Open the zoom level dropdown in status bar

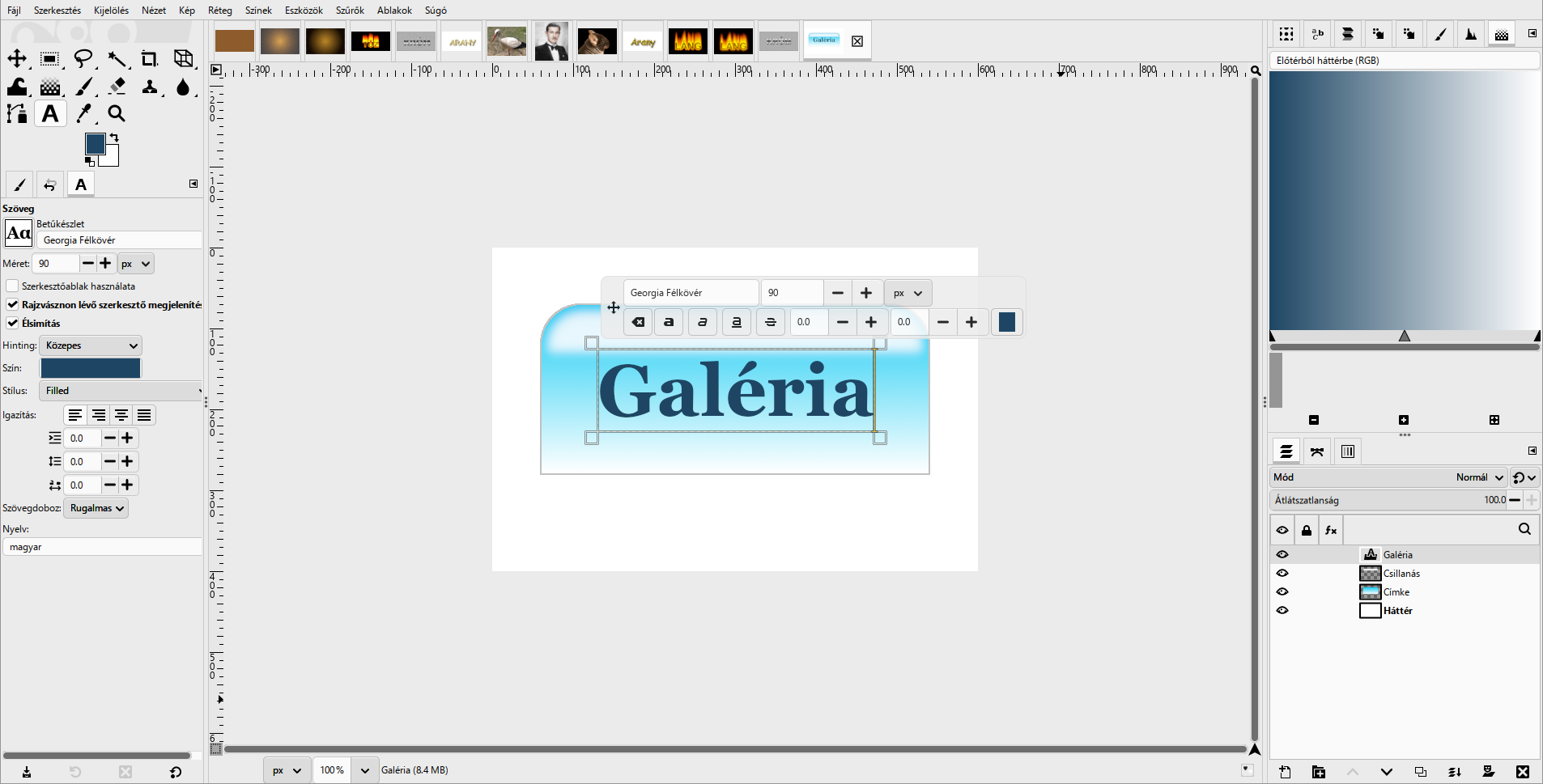point(365,770)
